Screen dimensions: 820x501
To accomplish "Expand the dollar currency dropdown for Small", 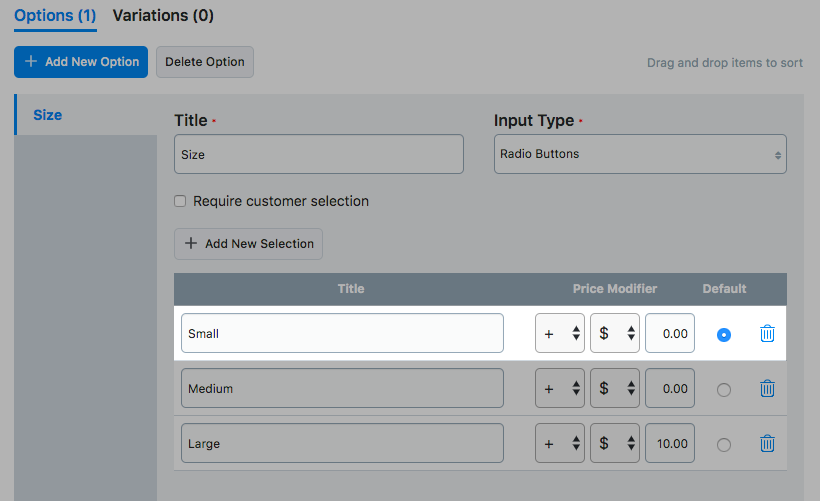I will (x=615, y=334).
